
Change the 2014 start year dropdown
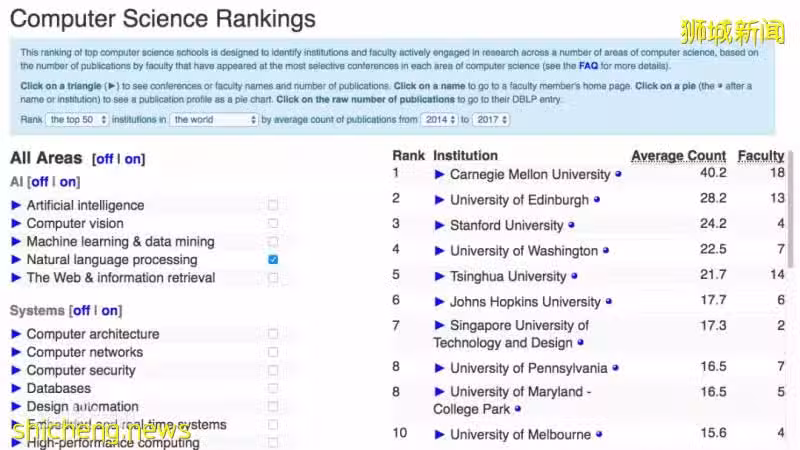[439, 119]
